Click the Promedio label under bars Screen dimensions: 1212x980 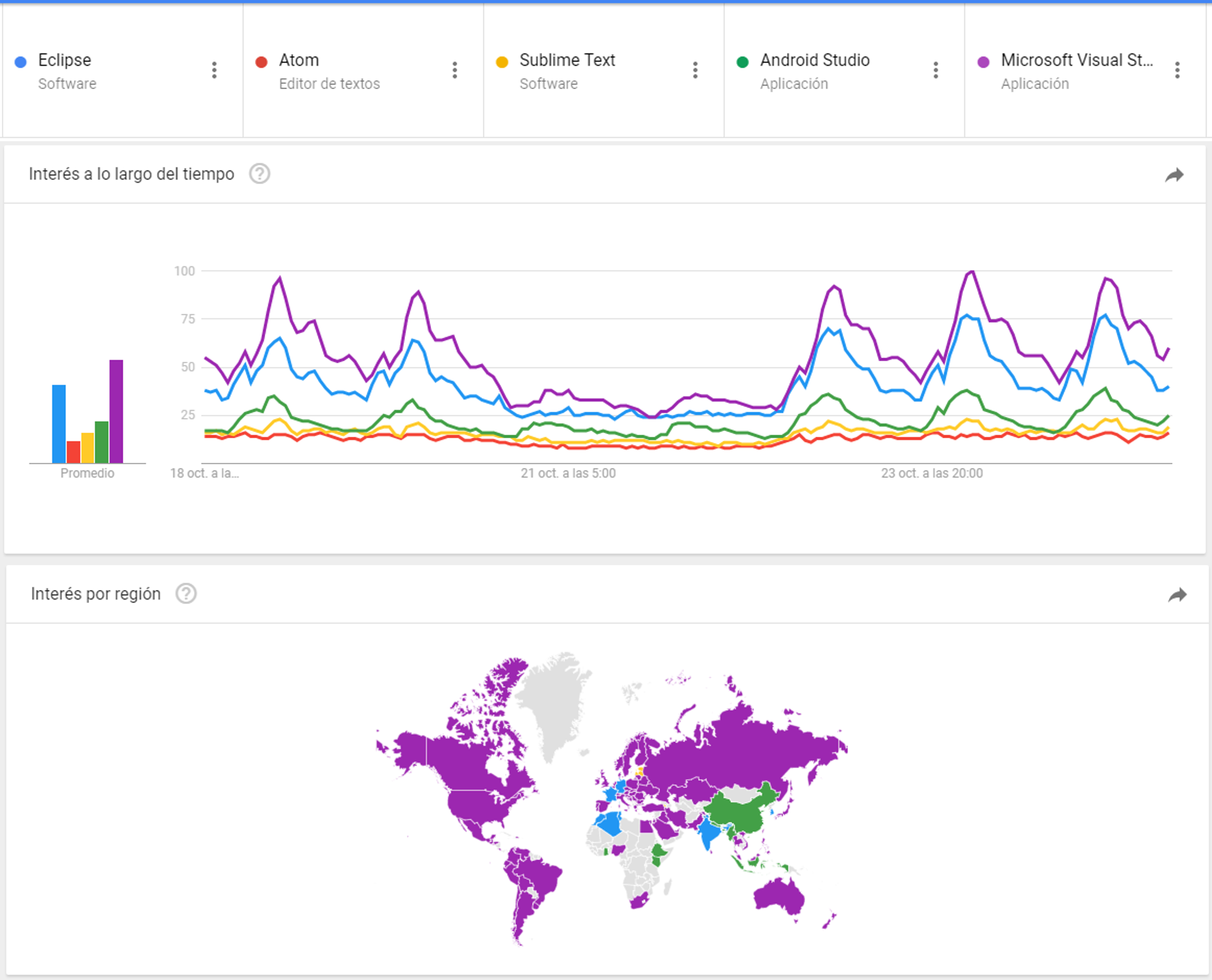[88, 473]
